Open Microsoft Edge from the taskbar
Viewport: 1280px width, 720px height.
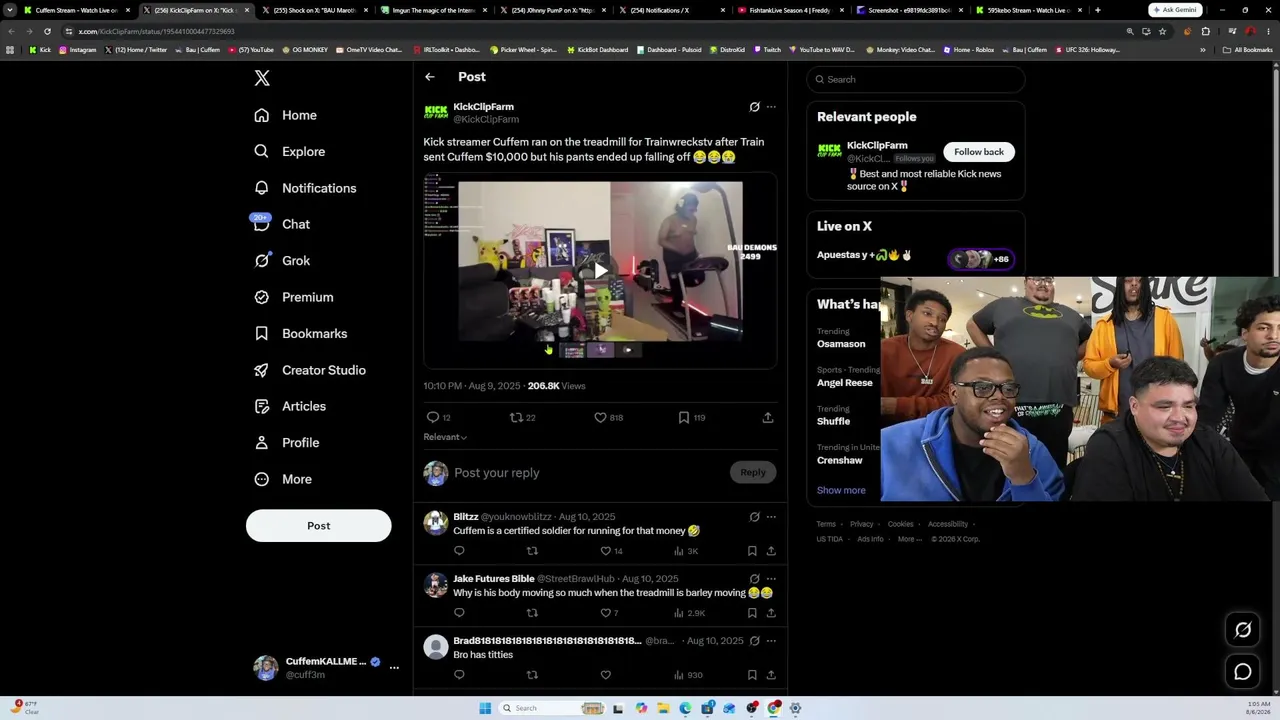[x=685, y=708]
